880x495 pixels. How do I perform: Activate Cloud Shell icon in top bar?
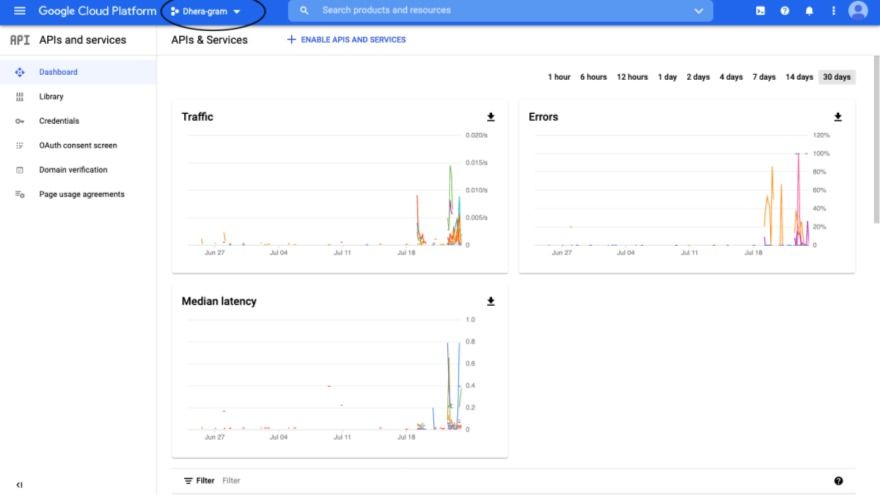click(x=760, y=11)
